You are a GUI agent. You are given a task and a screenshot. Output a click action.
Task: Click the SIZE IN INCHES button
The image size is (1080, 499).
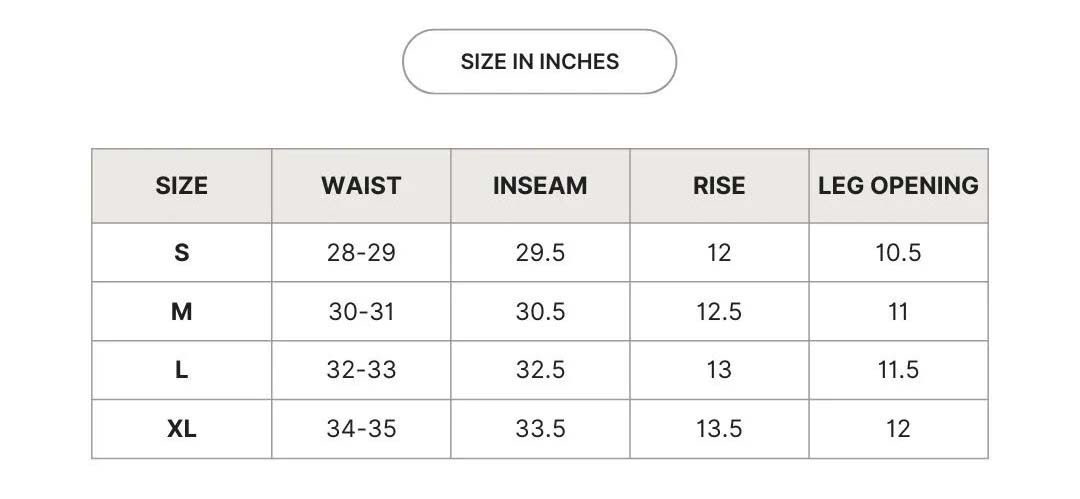pos(539,62)
